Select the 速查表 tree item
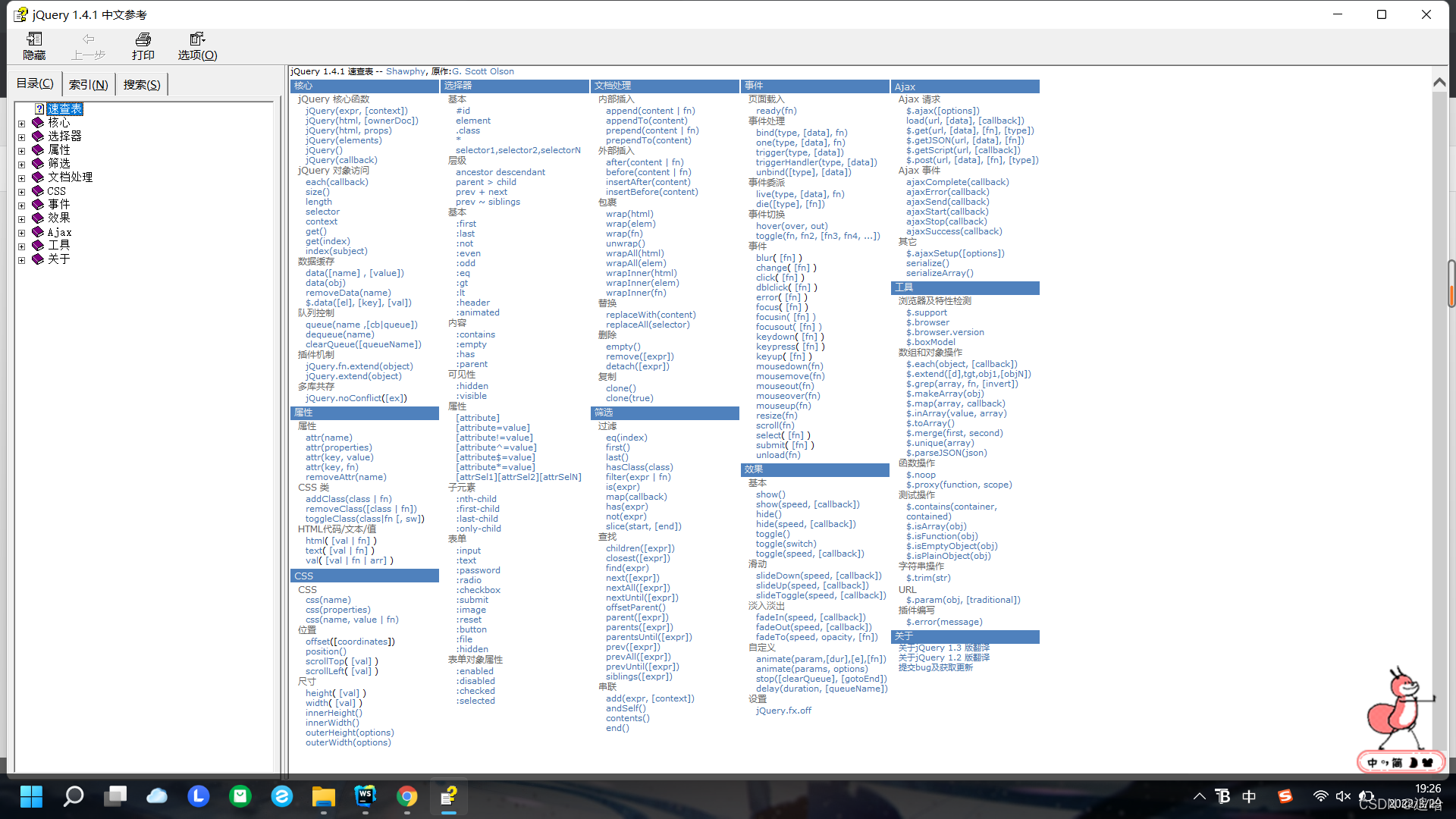 click(x=64, y=109)
